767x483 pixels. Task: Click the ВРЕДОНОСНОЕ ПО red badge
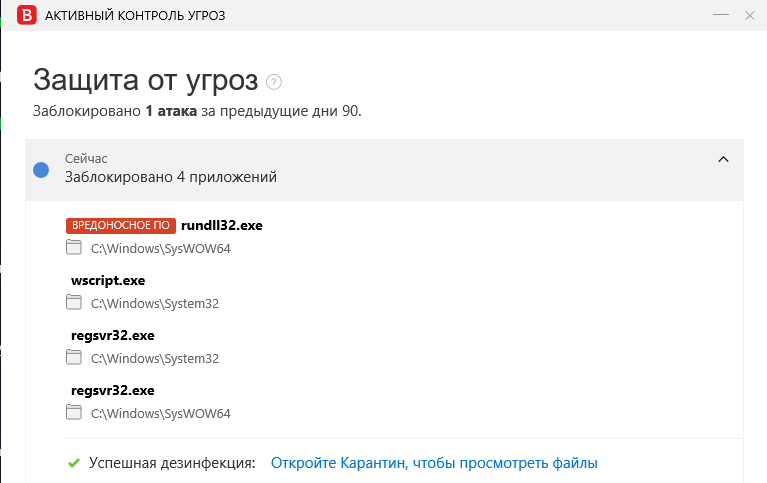click(121, 226)
